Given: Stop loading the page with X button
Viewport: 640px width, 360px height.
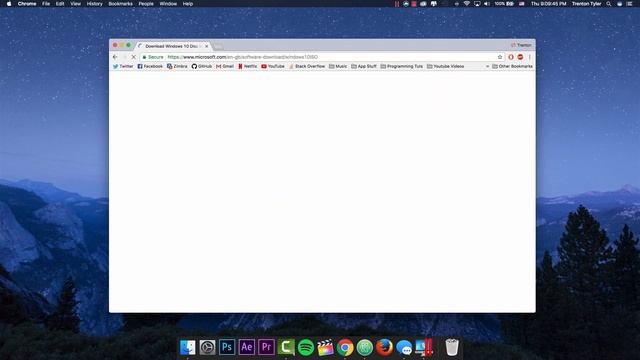Looking at the screenshot, I should [x=133, y=57].
